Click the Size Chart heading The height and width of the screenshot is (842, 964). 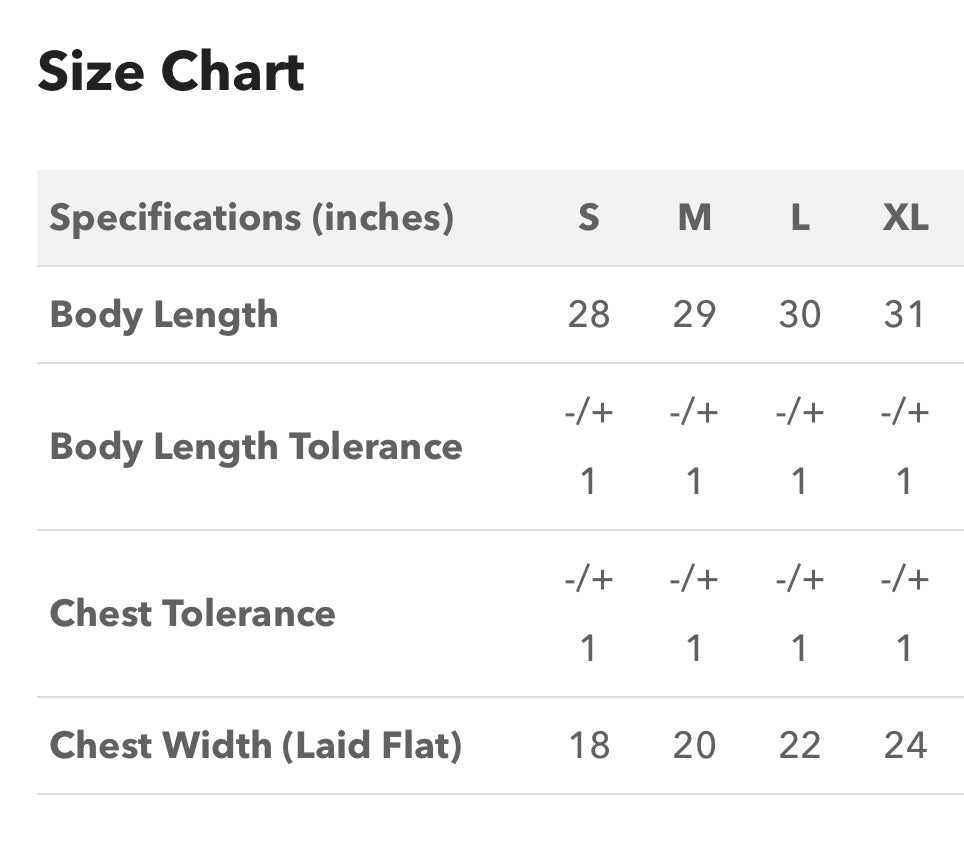click(171, 71)
